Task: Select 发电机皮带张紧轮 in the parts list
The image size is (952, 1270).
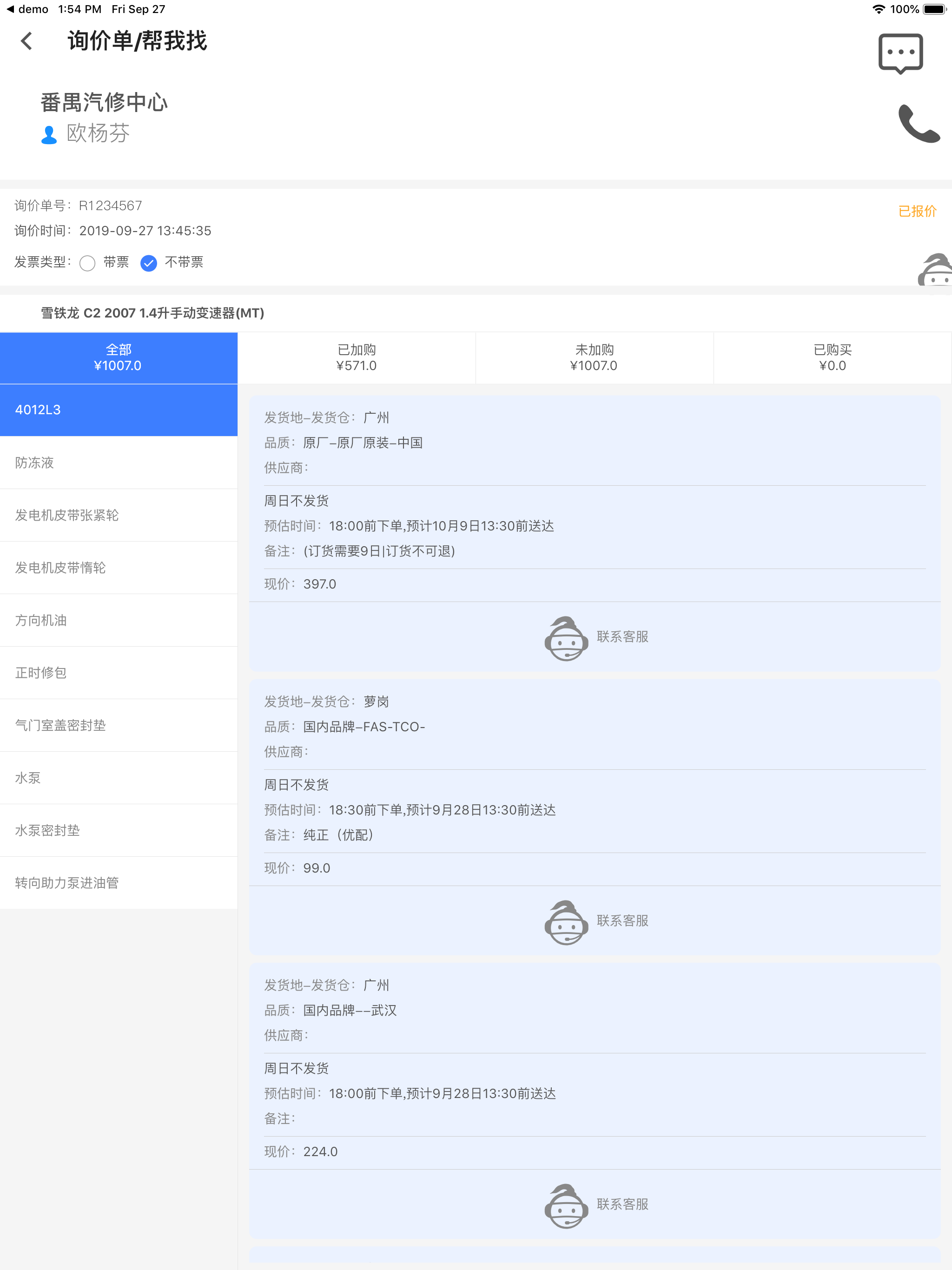Action: (x=119, y=515)
